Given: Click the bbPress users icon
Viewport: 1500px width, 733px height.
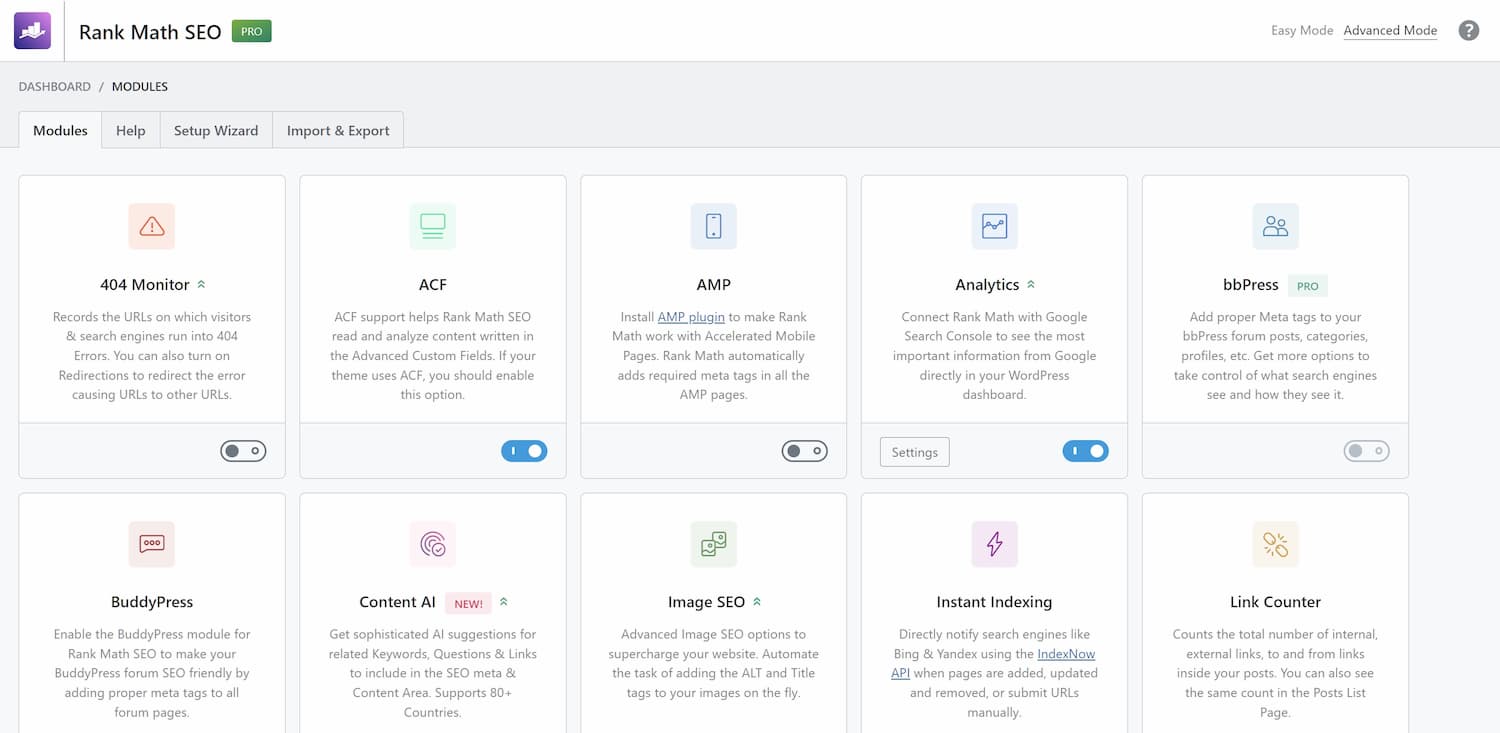Looking at the screenshot, I should (x=1275, y=227).
